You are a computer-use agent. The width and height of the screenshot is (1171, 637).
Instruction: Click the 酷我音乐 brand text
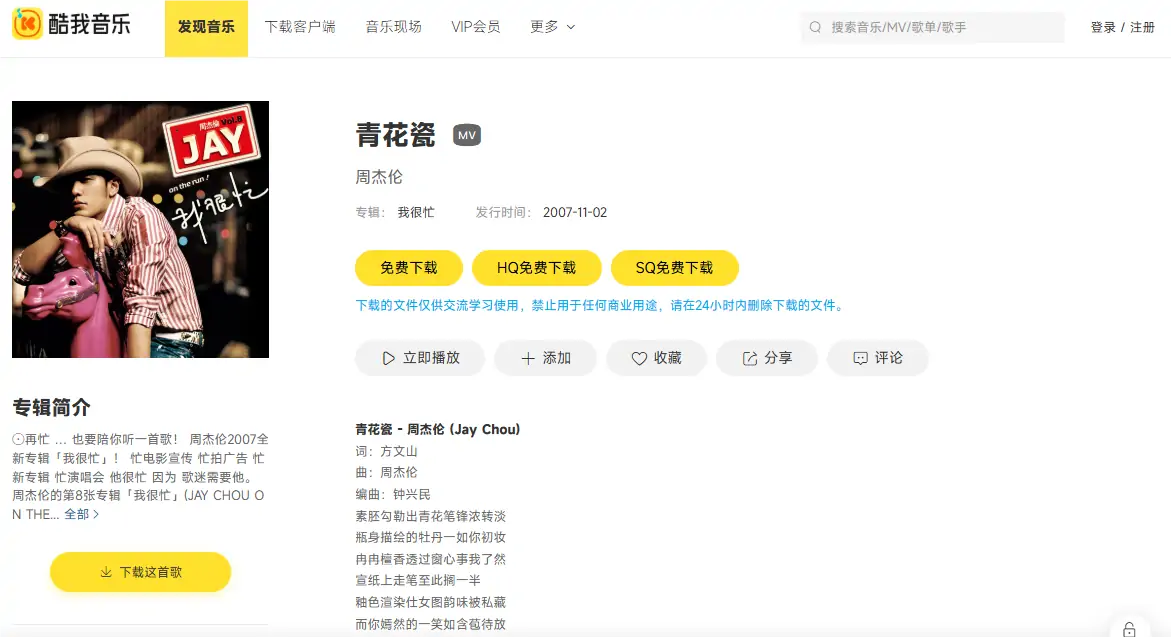(90, 25)
